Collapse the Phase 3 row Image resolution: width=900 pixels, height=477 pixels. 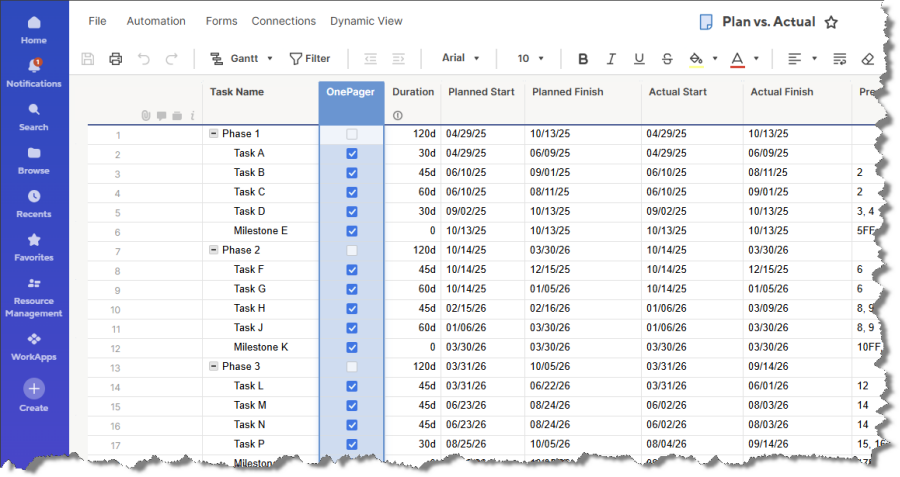coord(214,366)
